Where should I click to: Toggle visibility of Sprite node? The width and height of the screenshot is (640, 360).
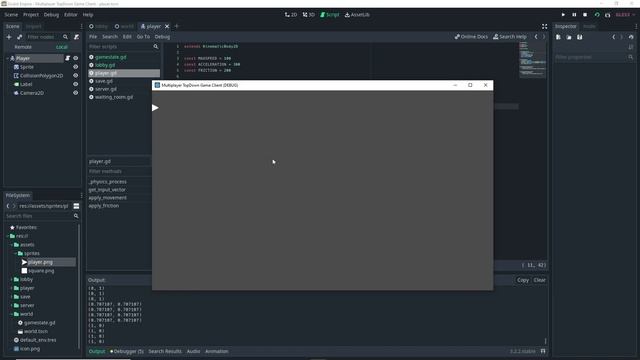click(76, 67)
